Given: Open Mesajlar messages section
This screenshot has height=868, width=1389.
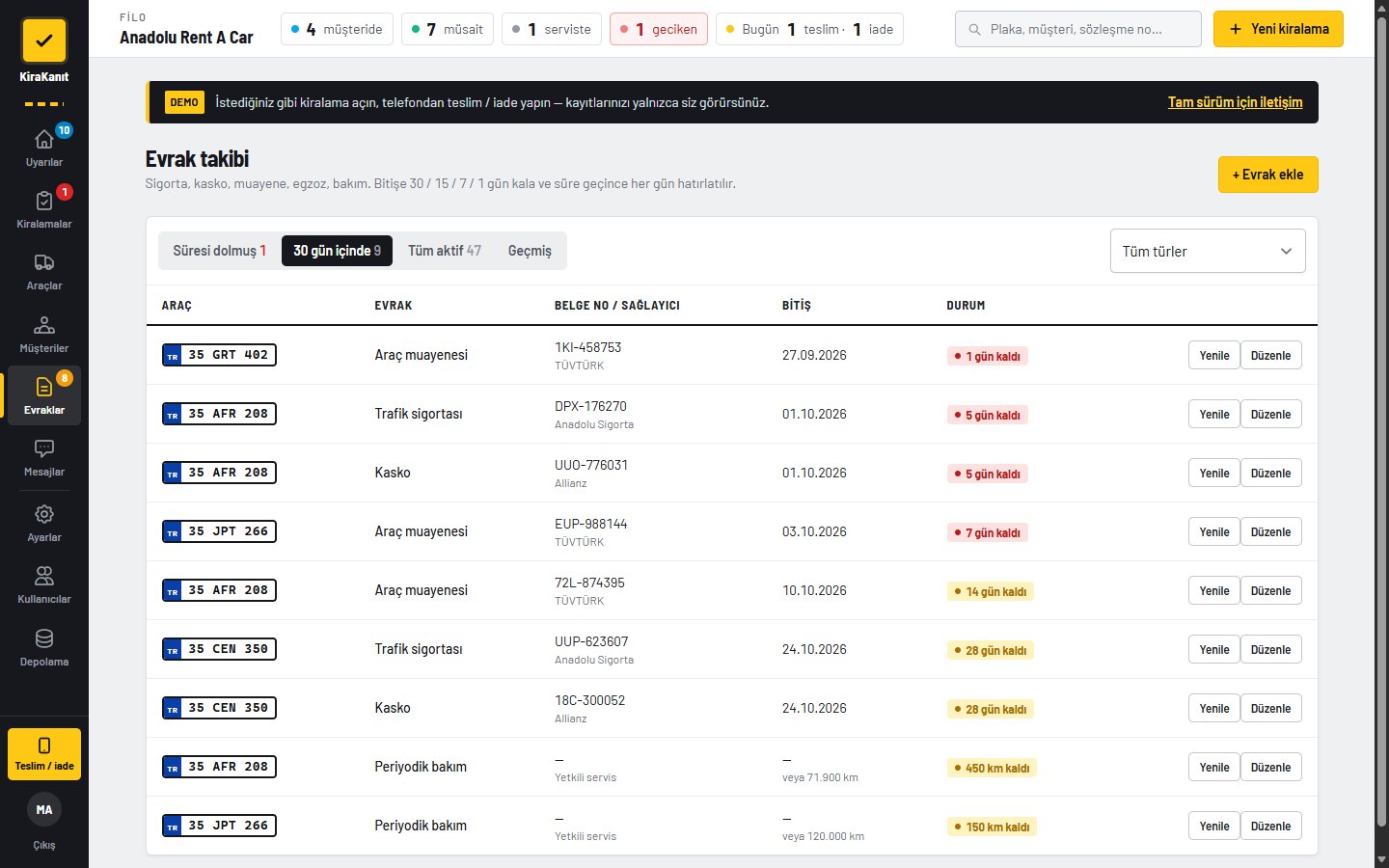Looking at the screenshot, I should click(x=44, y=458).
